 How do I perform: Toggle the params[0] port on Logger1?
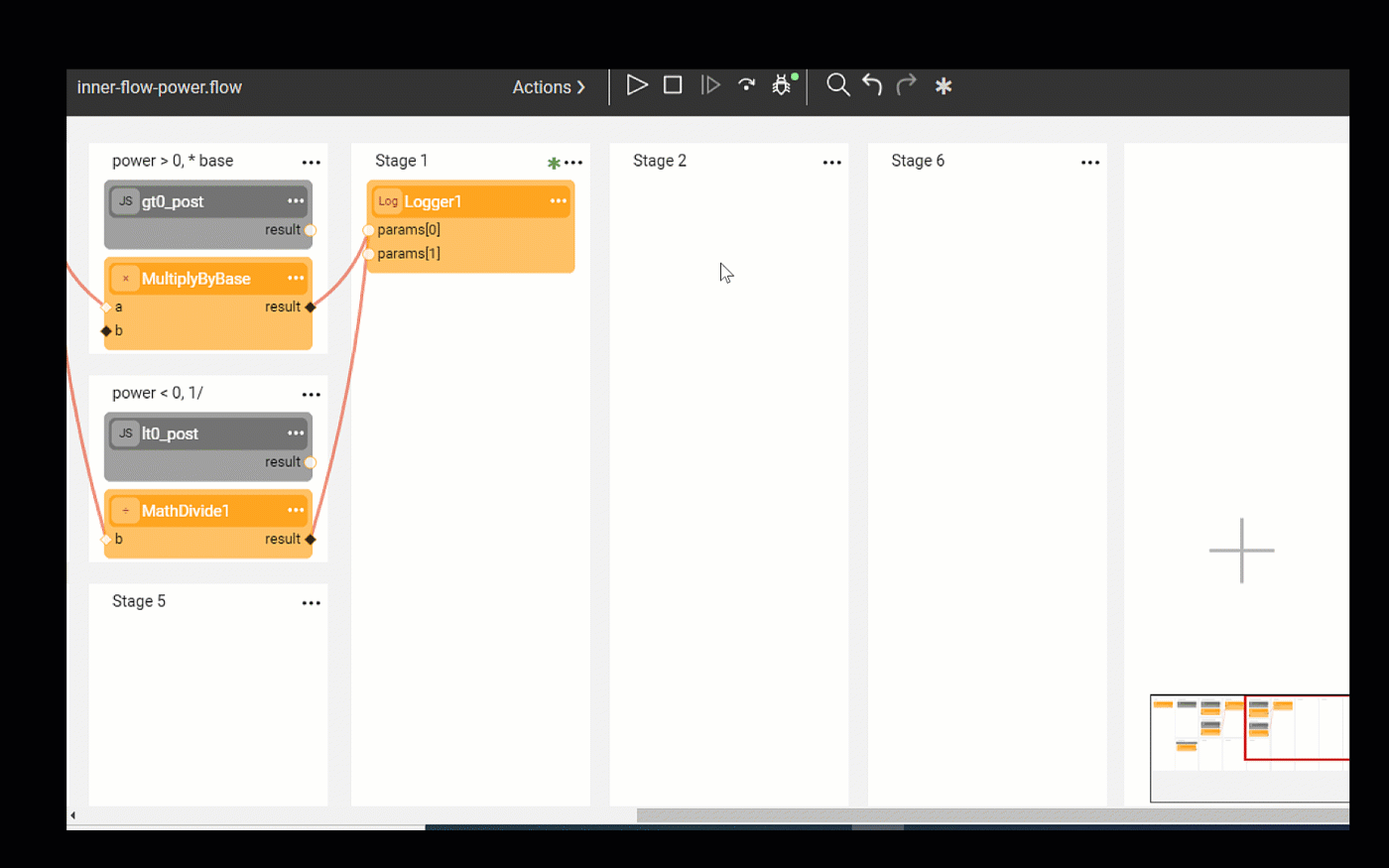368,229
